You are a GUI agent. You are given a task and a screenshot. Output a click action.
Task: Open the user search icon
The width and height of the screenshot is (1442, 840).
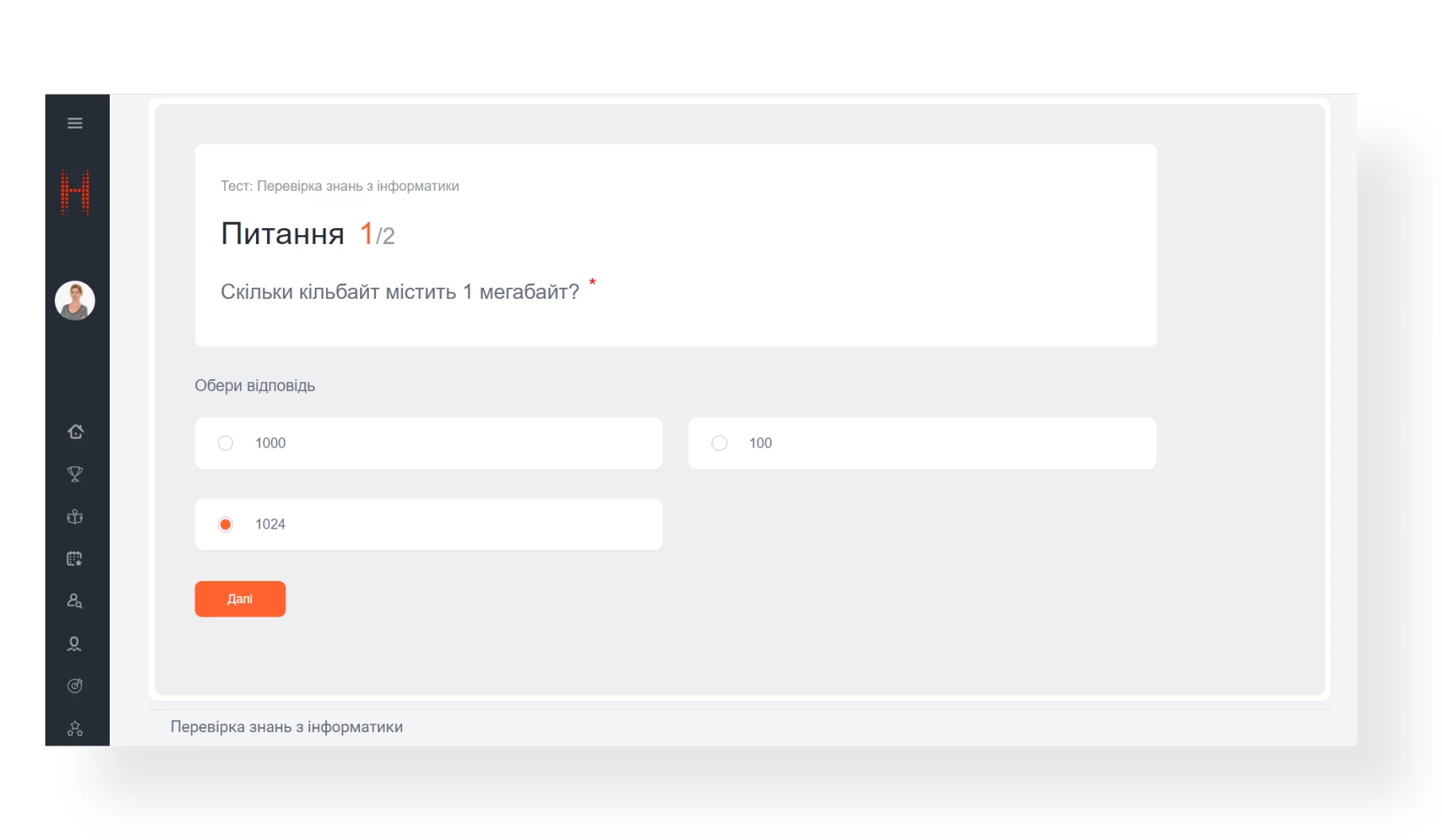pyautogui.click(x=76, y=601)
